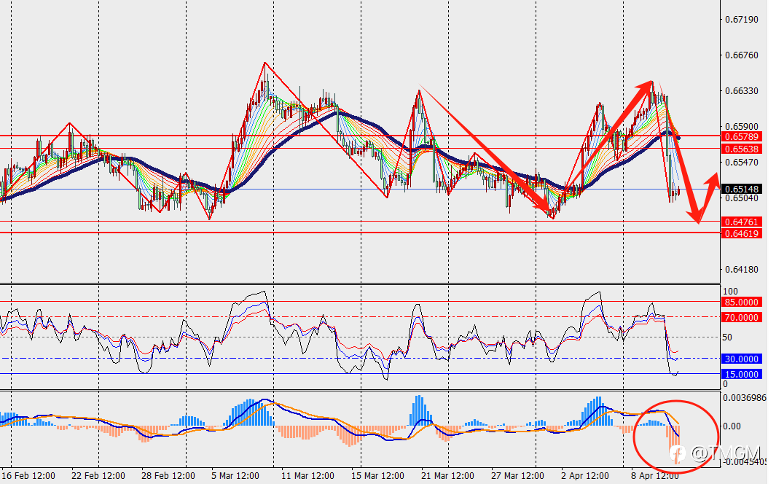The image size is (770, 485).
Task: Click the oscillator scale value 50
Action: pos(727,337)
